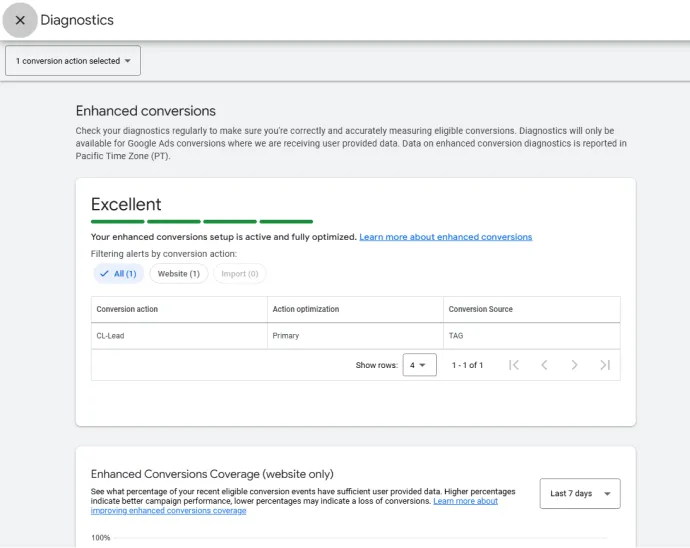Viewport: 690px width, 548px height.
Task: Go to last page of table
Action: 605,365
